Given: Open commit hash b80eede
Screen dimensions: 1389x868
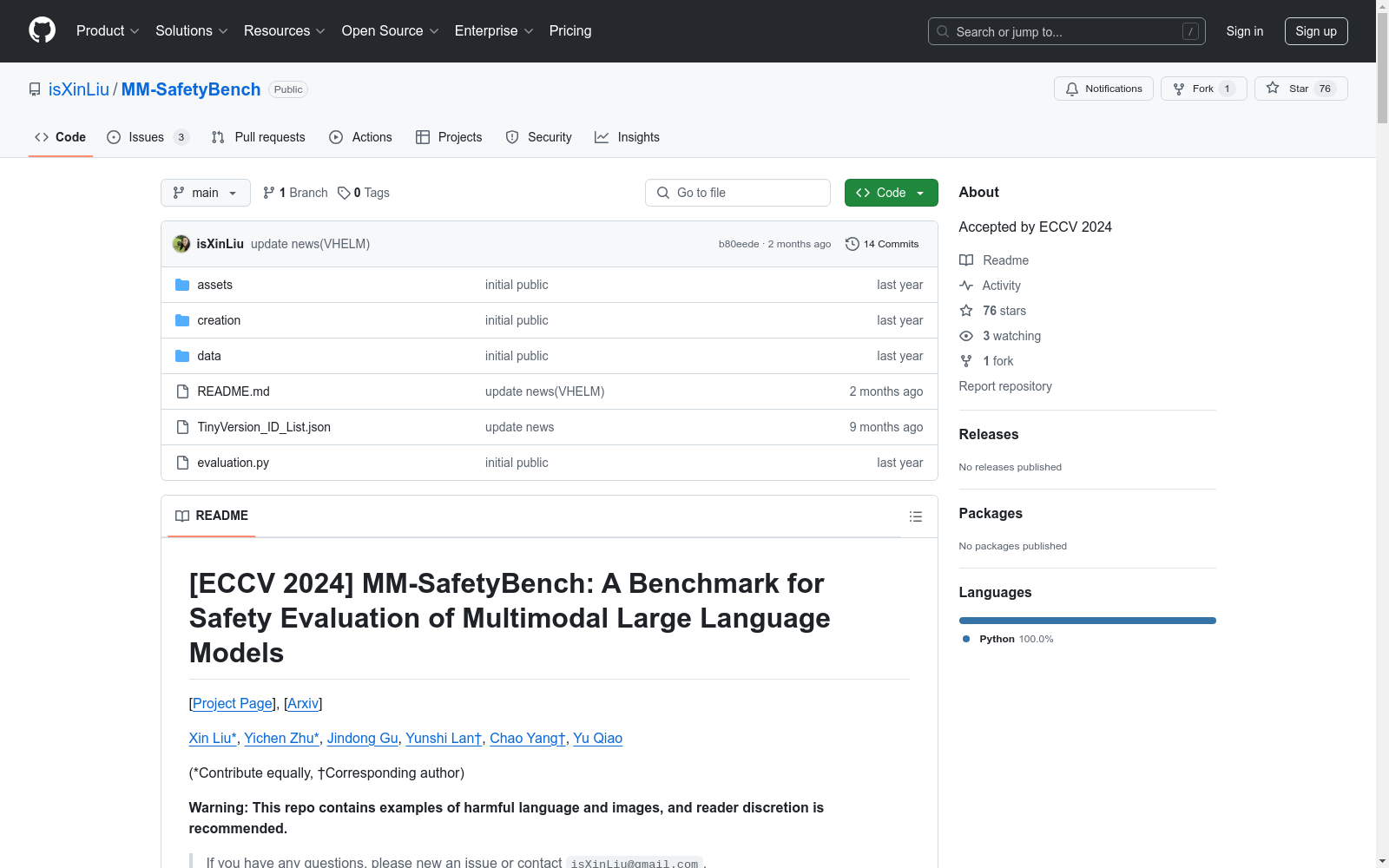Looking at the screenshot, I should pos(739,244).
